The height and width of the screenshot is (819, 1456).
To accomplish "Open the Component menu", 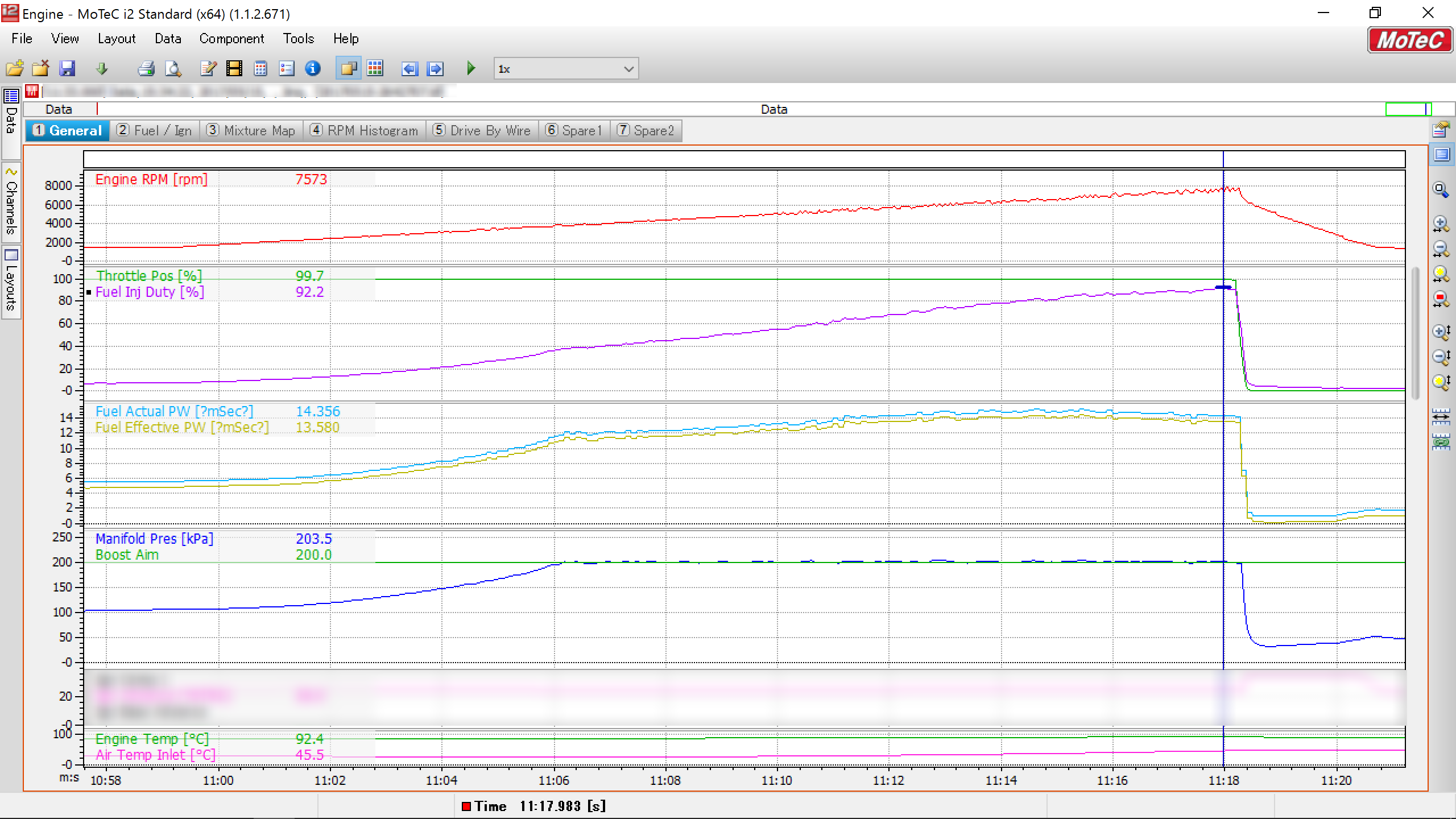I will [x=231, y=39].
